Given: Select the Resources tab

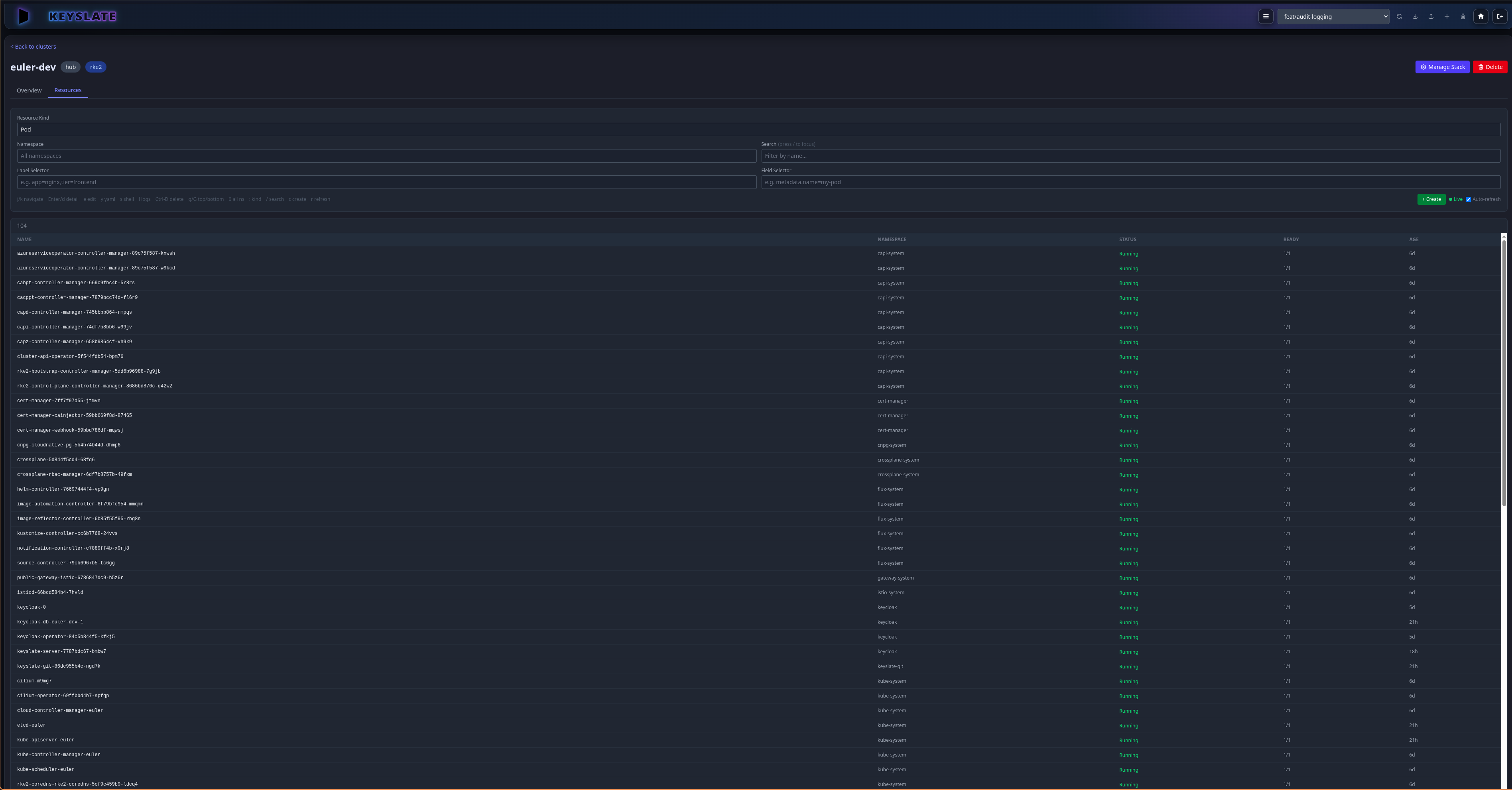Looking at the screenshot, I should 67,90.
